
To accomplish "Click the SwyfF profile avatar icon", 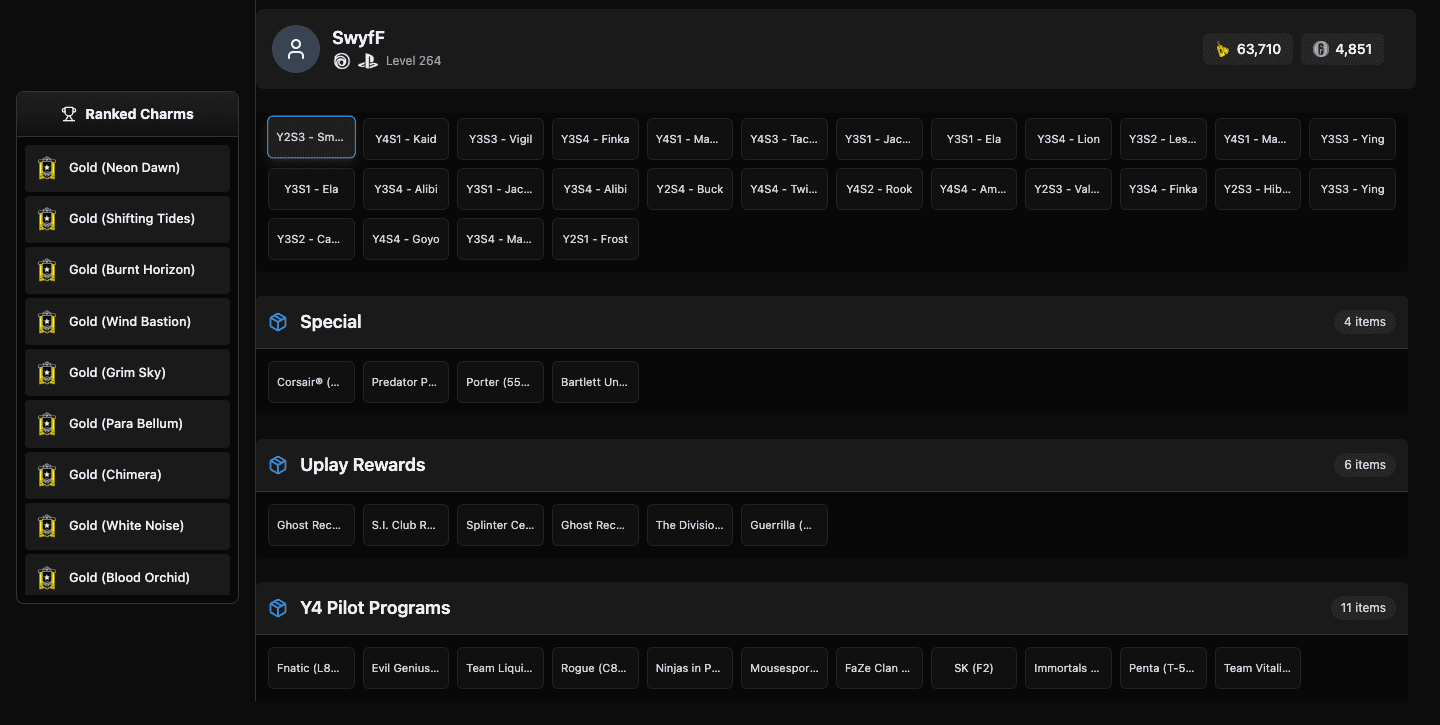I will coord(296,50).
